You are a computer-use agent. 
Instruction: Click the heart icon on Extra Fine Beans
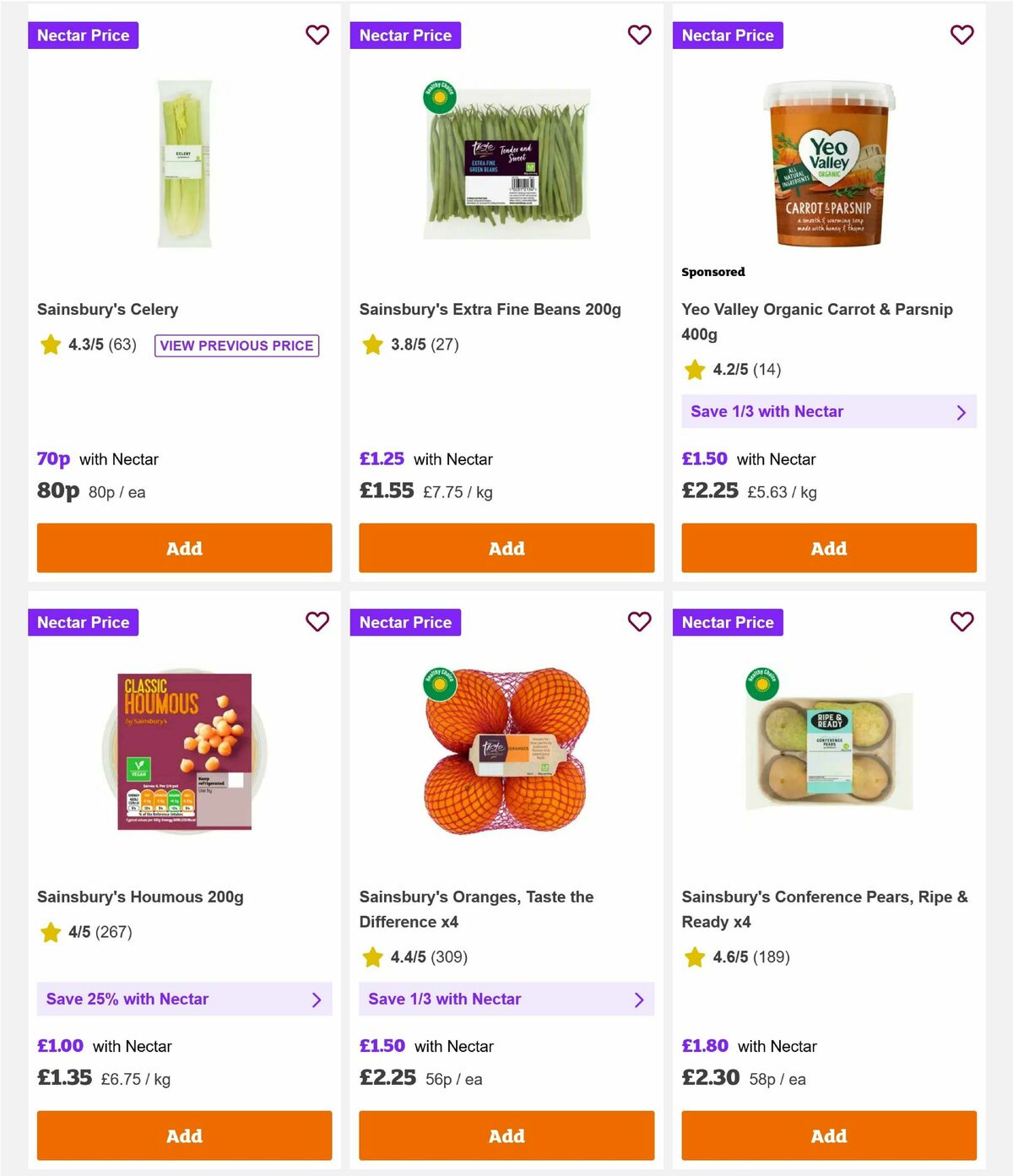click(640, 35)
